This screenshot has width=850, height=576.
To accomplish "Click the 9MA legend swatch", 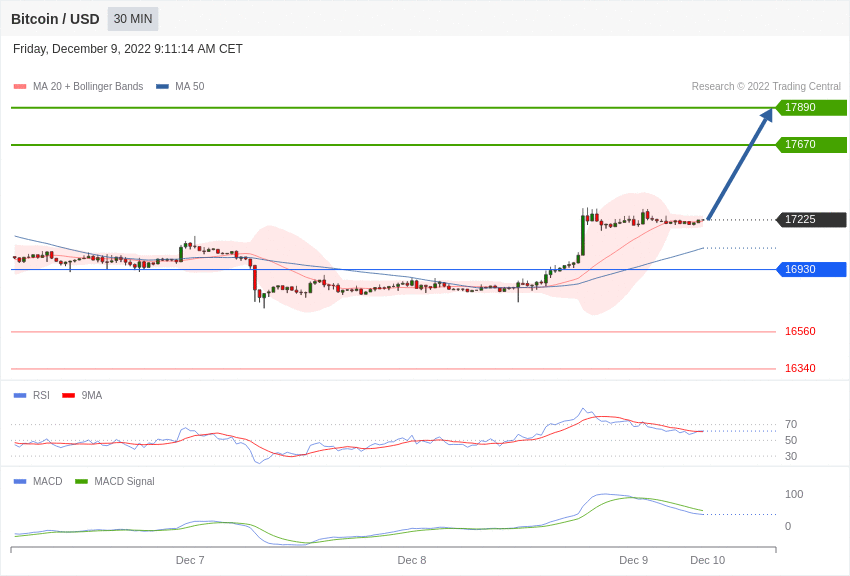I will click(x=69, y=396).
